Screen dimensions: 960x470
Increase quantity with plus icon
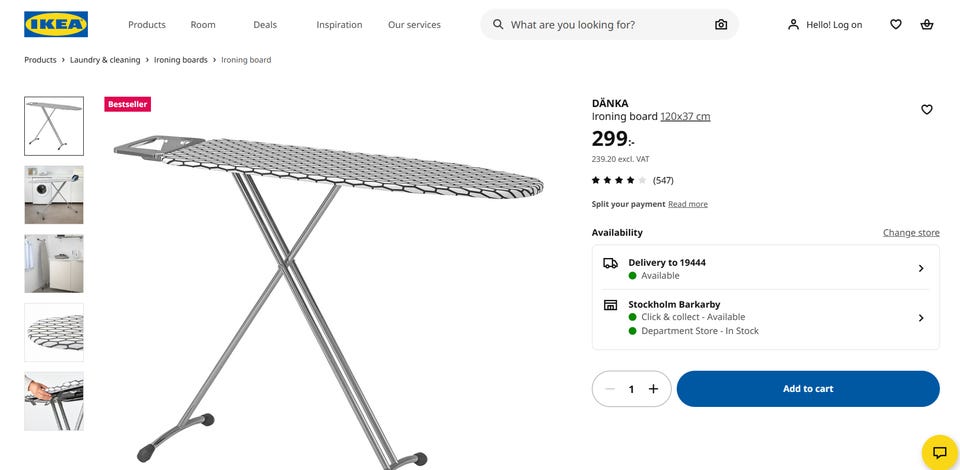click(653, 389)
